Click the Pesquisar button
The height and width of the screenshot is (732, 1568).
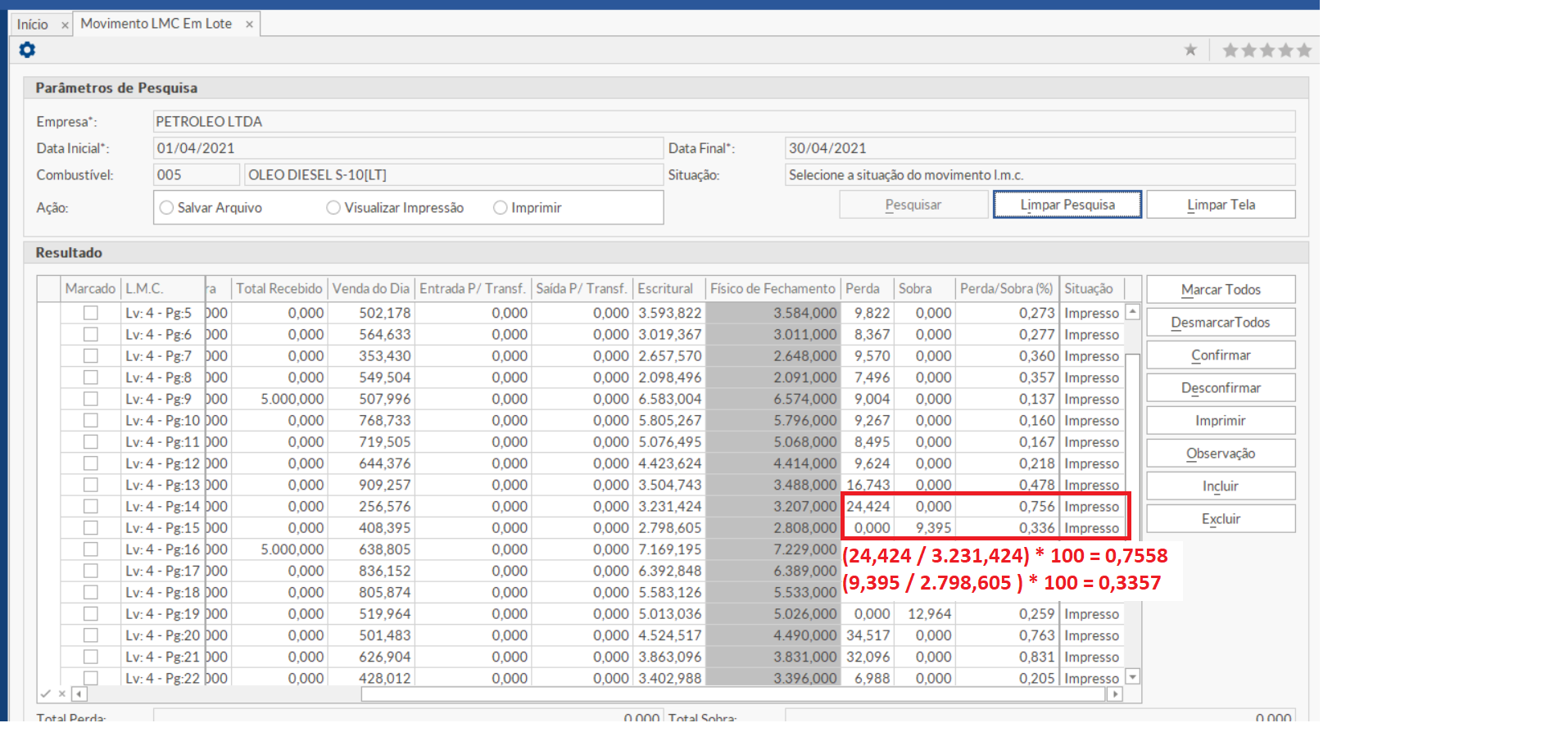click(913, 205)
